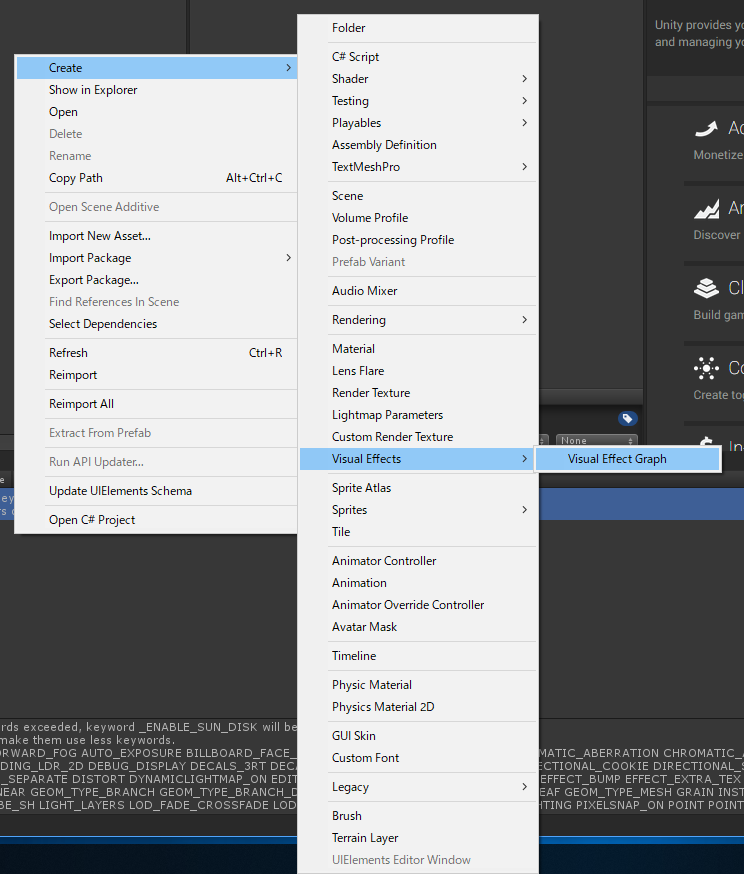Select Export Package...
This screenshot has width=744, height=876.
156,280
